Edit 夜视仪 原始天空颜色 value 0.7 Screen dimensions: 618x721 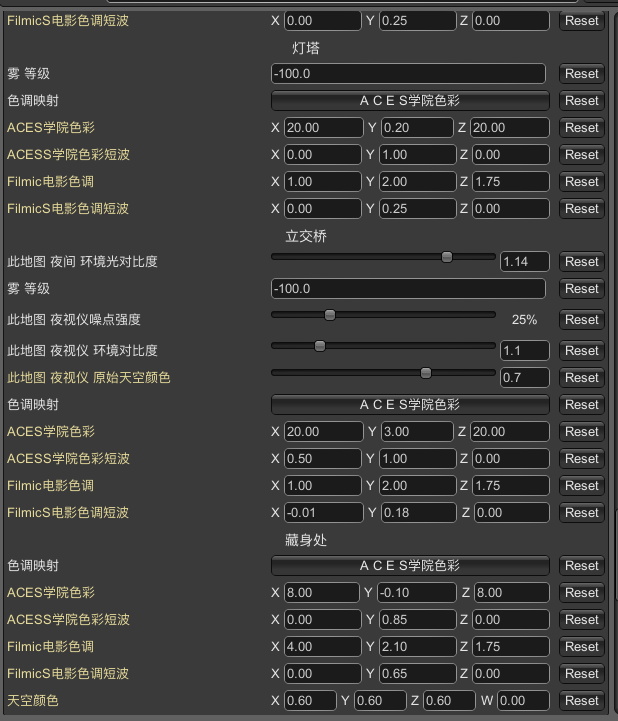click(x=525, y=378)
